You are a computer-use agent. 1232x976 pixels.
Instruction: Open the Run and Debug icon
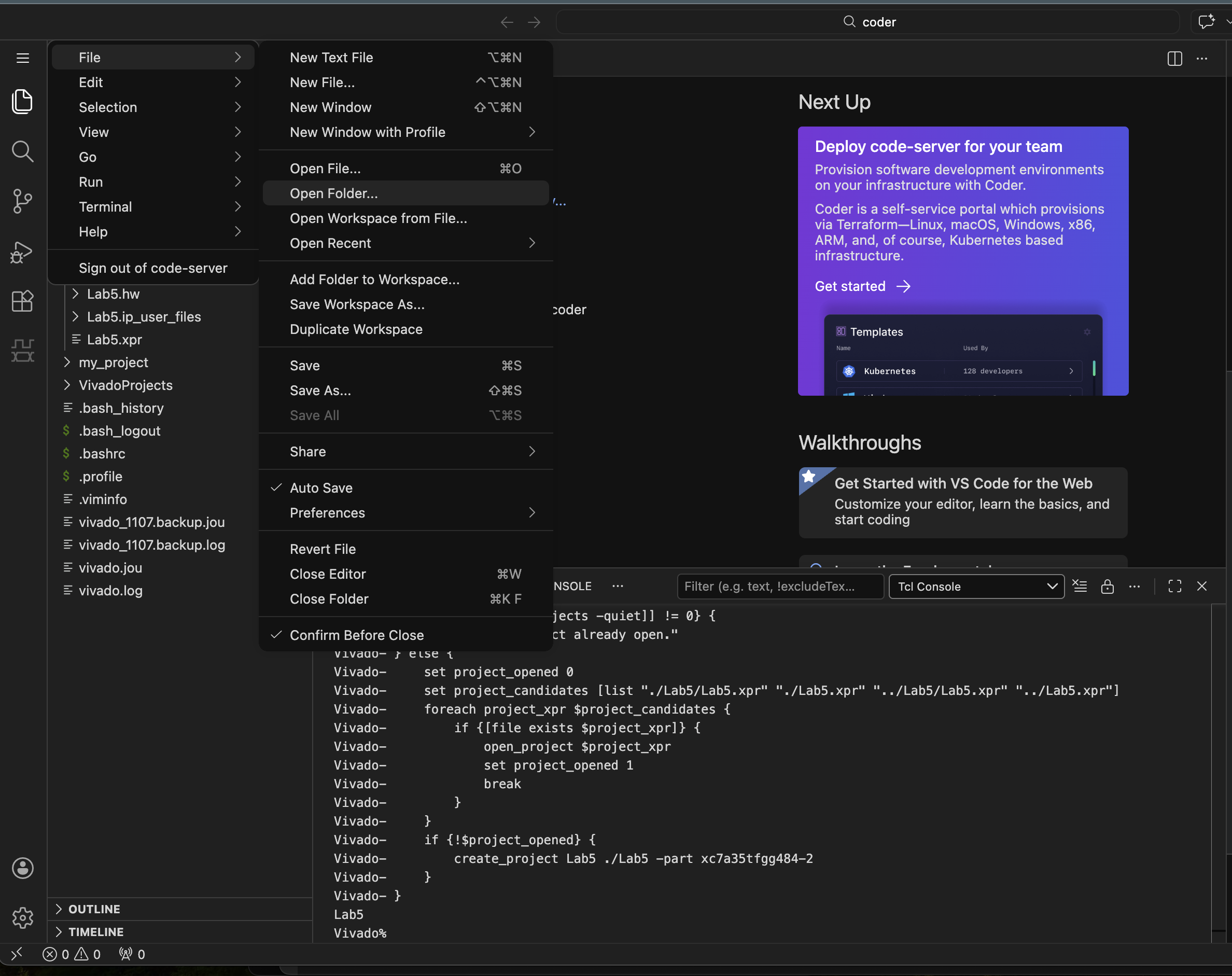(23, 252)
